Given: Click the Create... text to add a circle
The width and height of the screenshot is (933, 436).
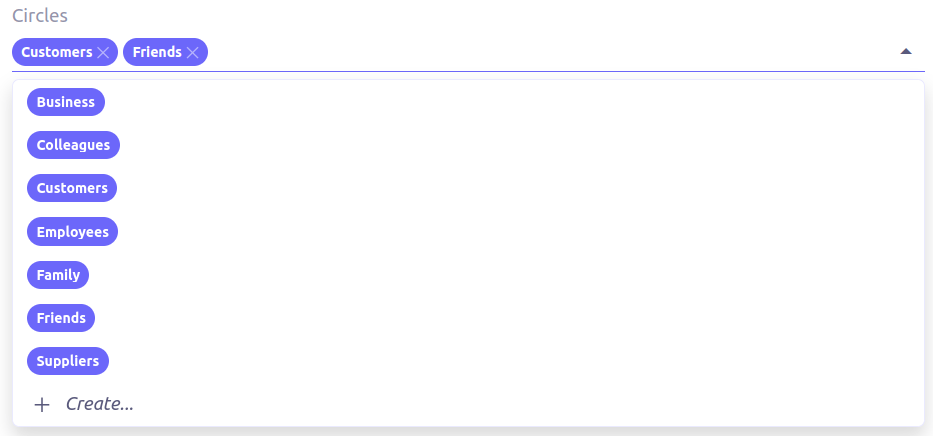Looking at the screenshot, I should pos(100,405).
